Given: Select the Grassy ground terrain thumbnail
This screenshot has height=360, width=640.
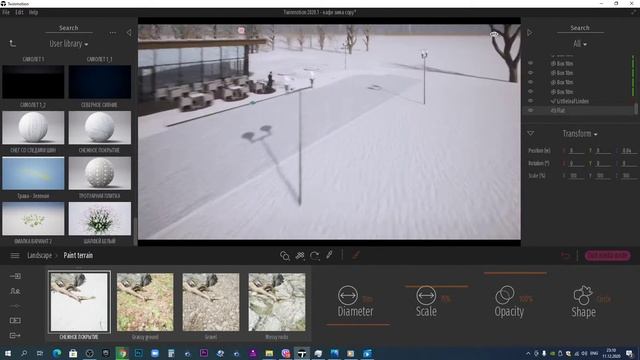Looking at the screenshot, I should pyautogui.click(x=145, y=302).
